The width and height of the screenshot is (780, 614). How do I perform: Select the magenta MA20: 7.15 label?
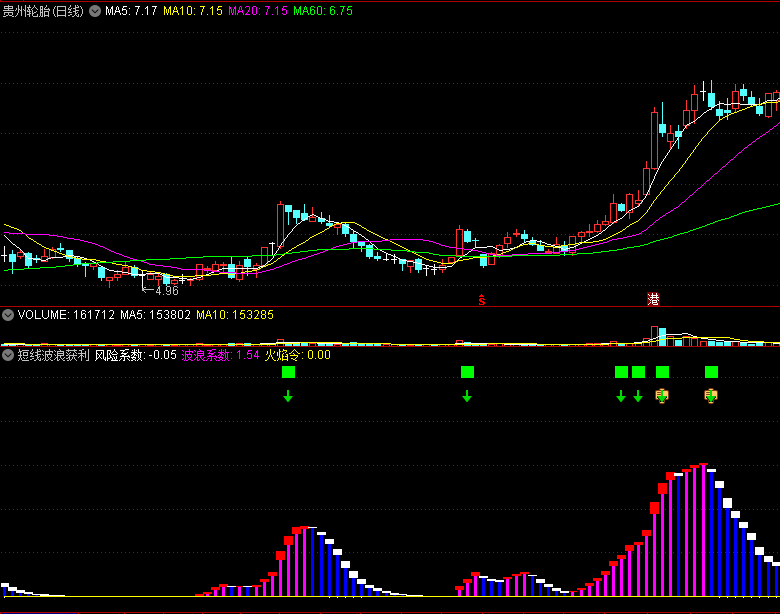point(258,11)
